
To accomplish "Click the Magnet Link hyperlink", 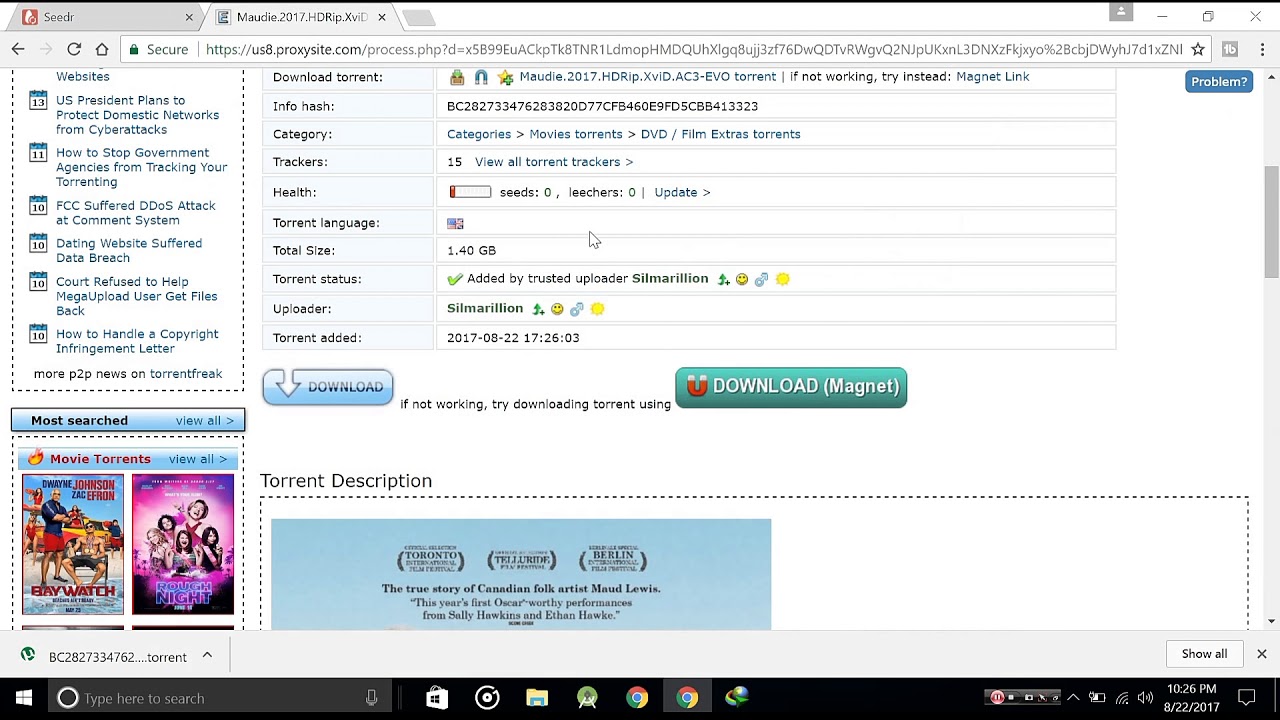I will (992, 77).
